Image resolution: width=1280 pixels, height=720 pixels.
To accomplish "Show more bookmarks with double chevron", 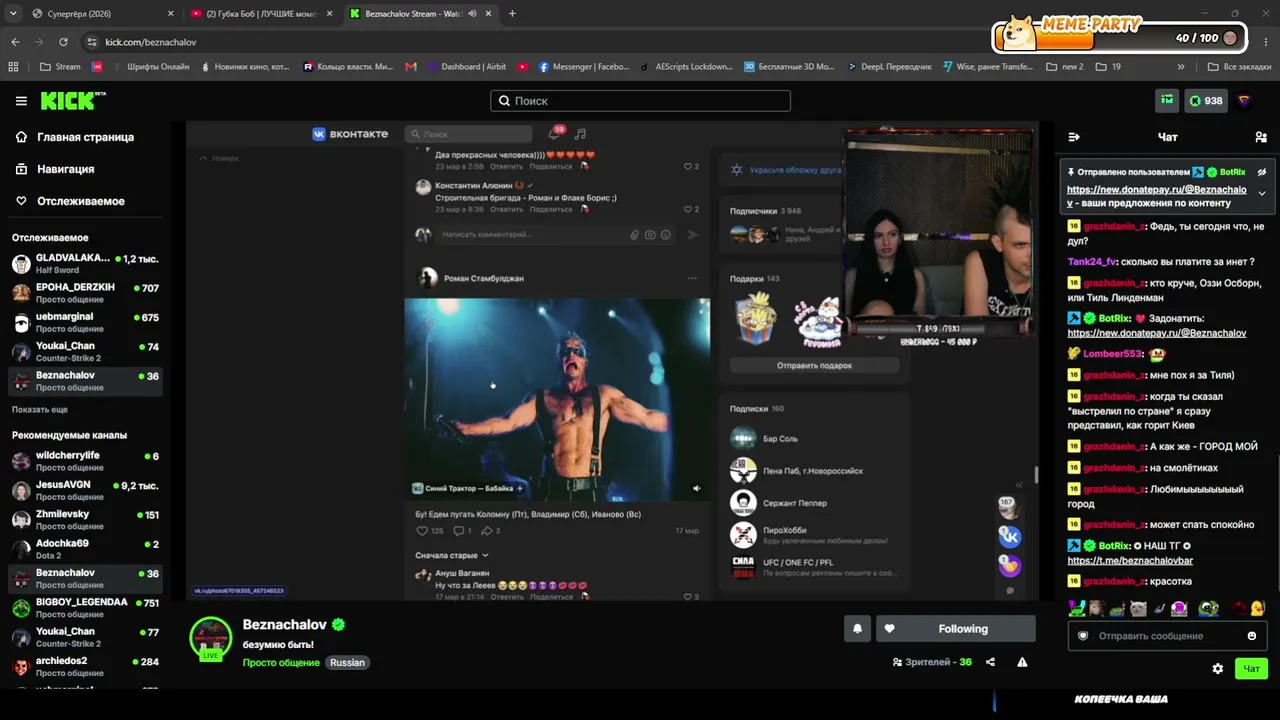I will tap(1181, 67).
